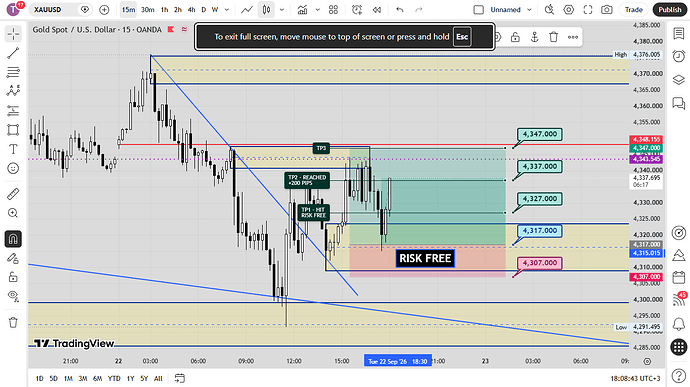Undo the last action
The height and width of the screenshot is (387, 690).
click(400, 9)
